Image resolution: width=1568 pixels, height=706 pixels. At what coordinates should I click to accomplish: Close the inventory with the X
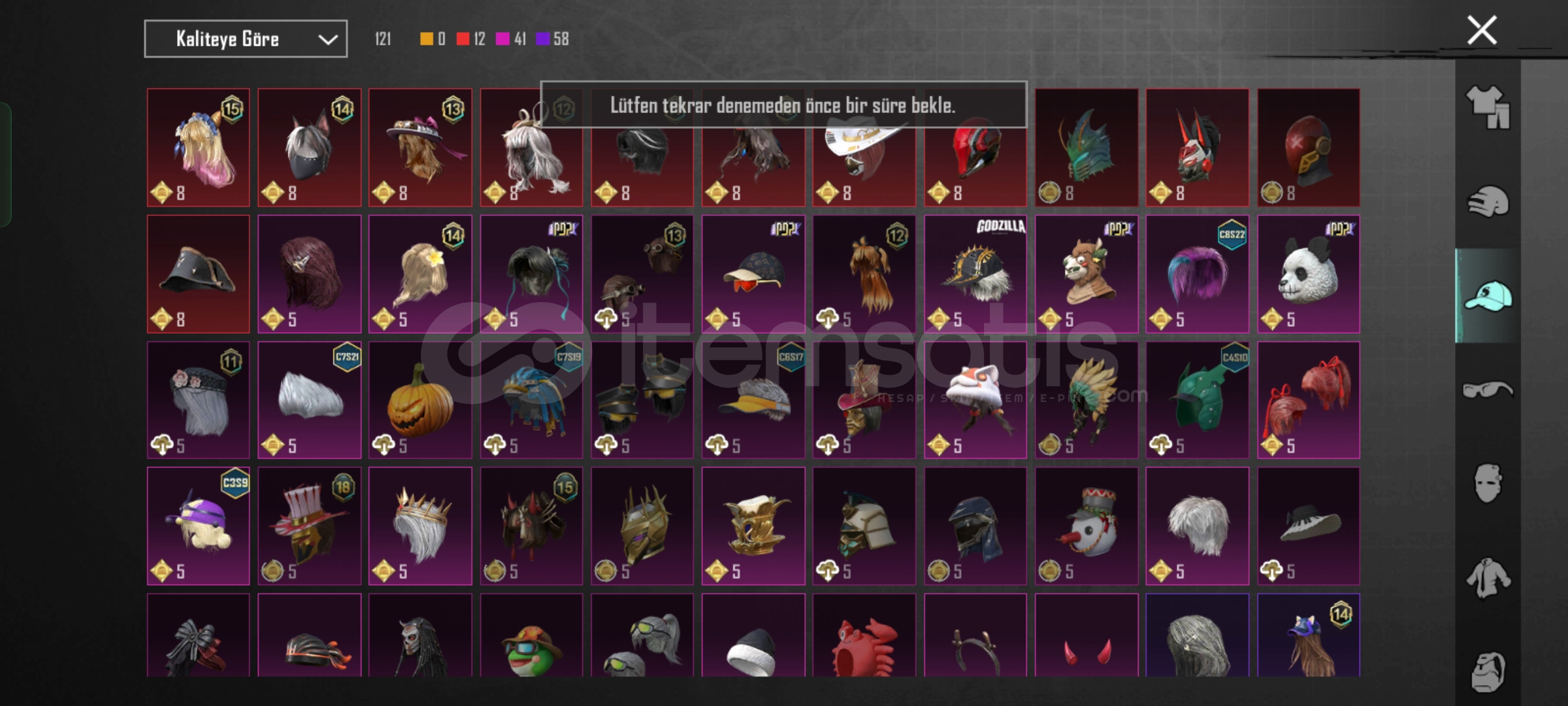1482,30
